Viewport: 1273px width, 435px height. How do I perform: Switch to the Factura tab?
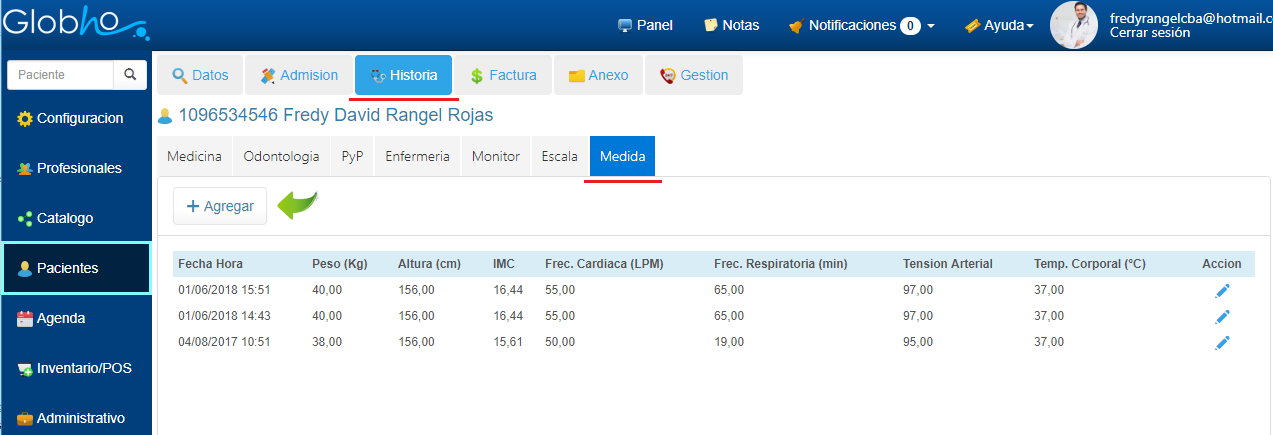[503, 75]
